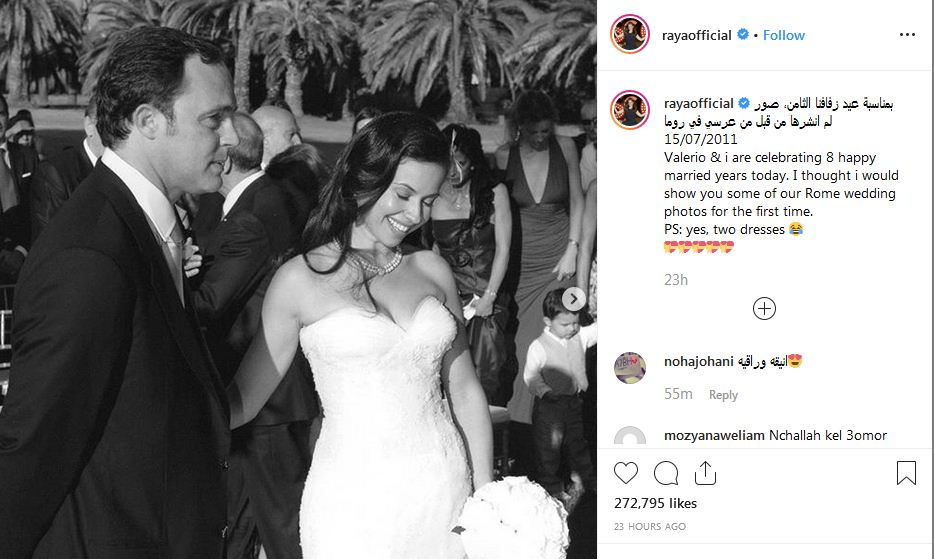The width and height of the screenshot is (934, 559).
Task: Go to next photo with arrow
Action: pyautogui.click(x=574, y=299)
